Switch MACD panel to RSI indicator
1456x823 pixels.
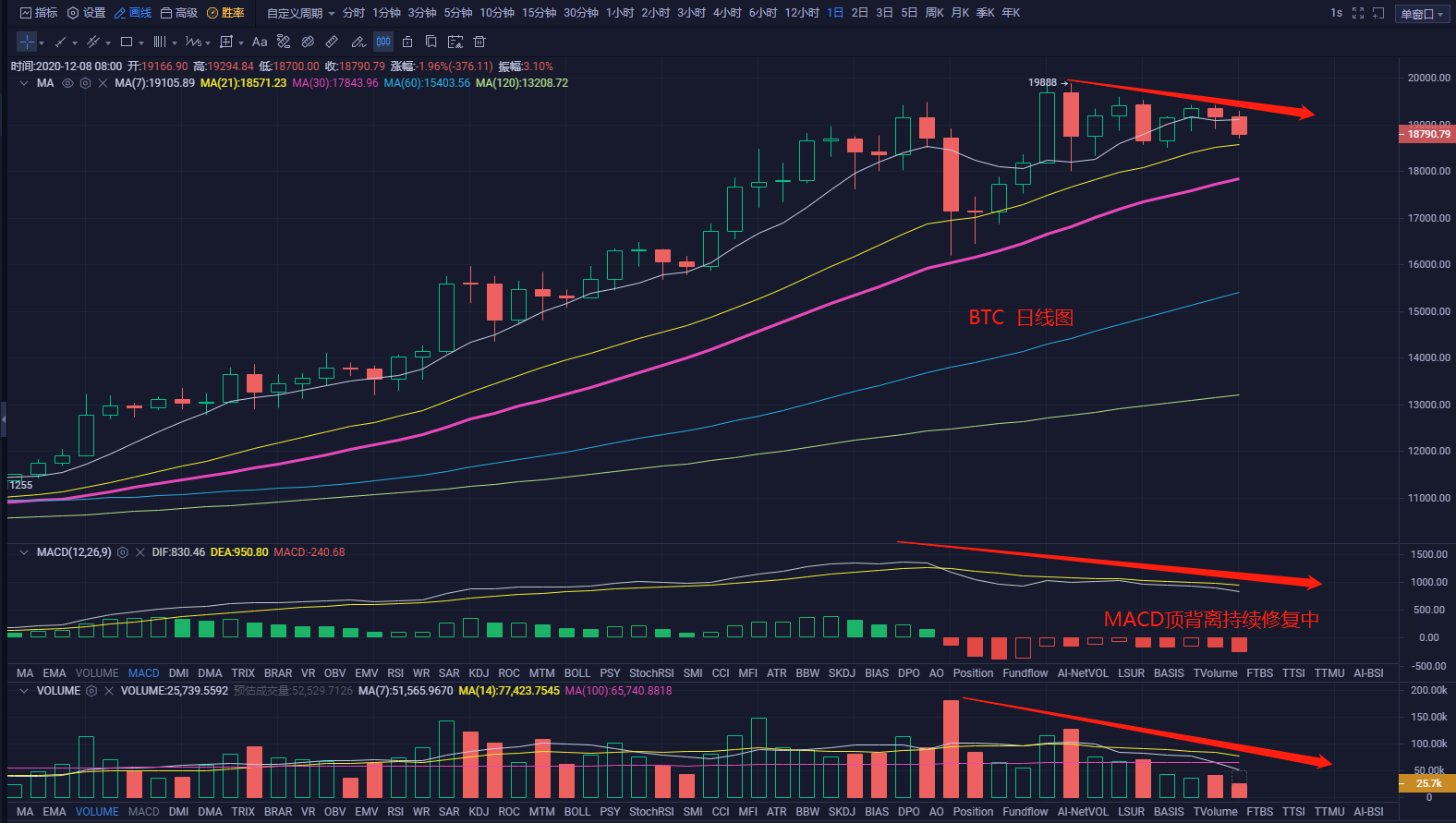[395, 673]
